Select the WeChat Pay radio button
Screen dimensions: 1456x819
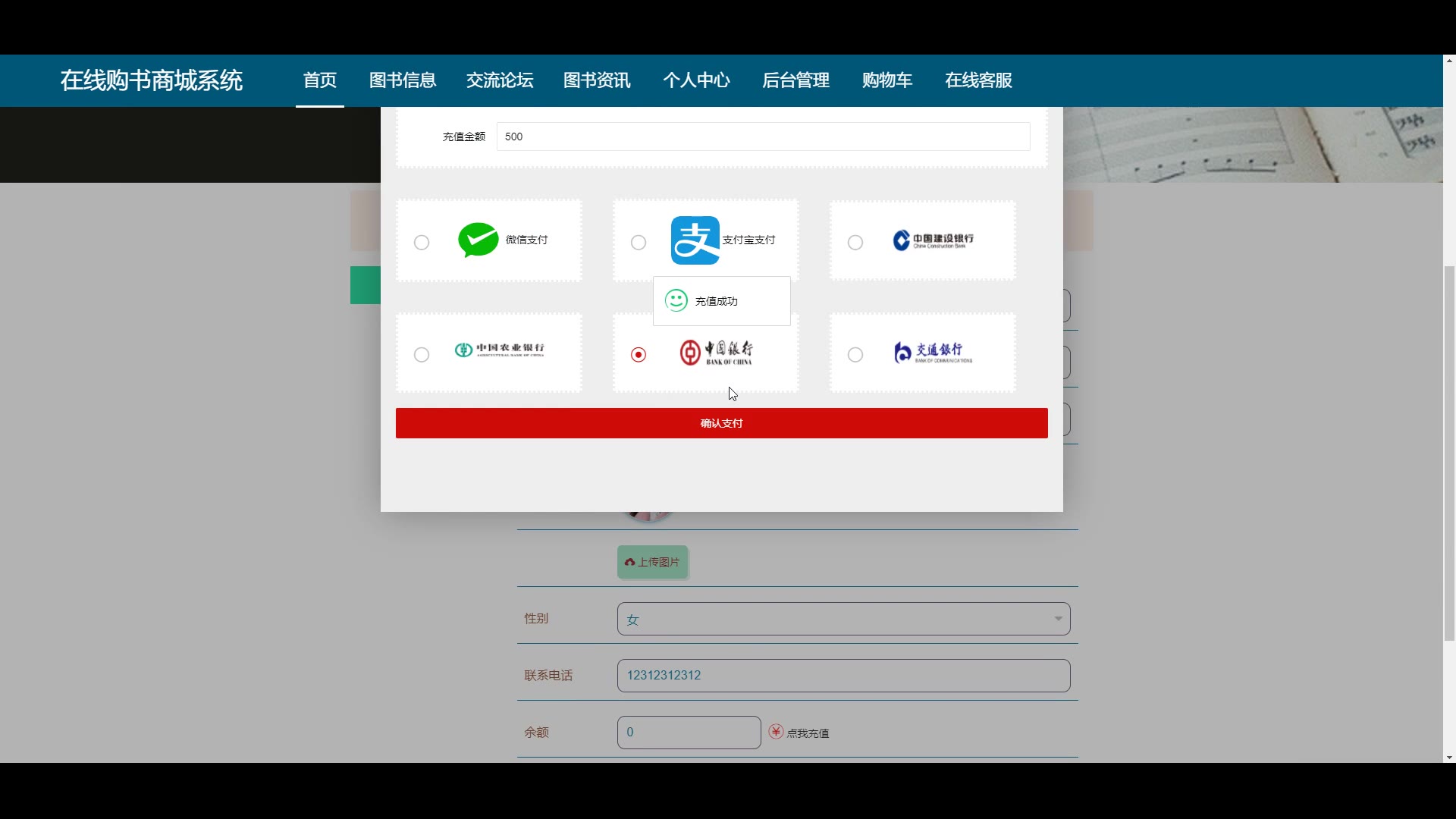point(422,243)
